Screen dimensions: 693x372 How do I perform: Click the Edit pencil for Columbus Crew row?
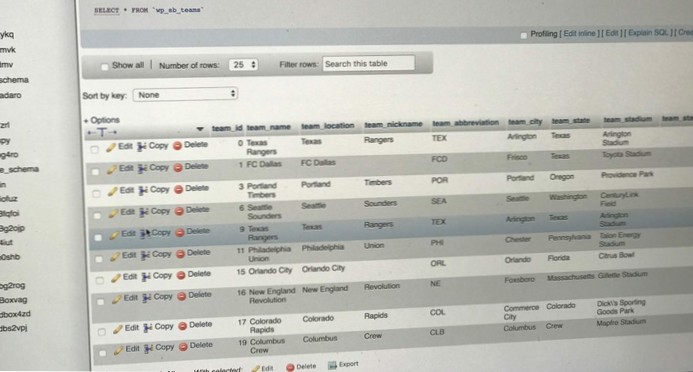118,350
